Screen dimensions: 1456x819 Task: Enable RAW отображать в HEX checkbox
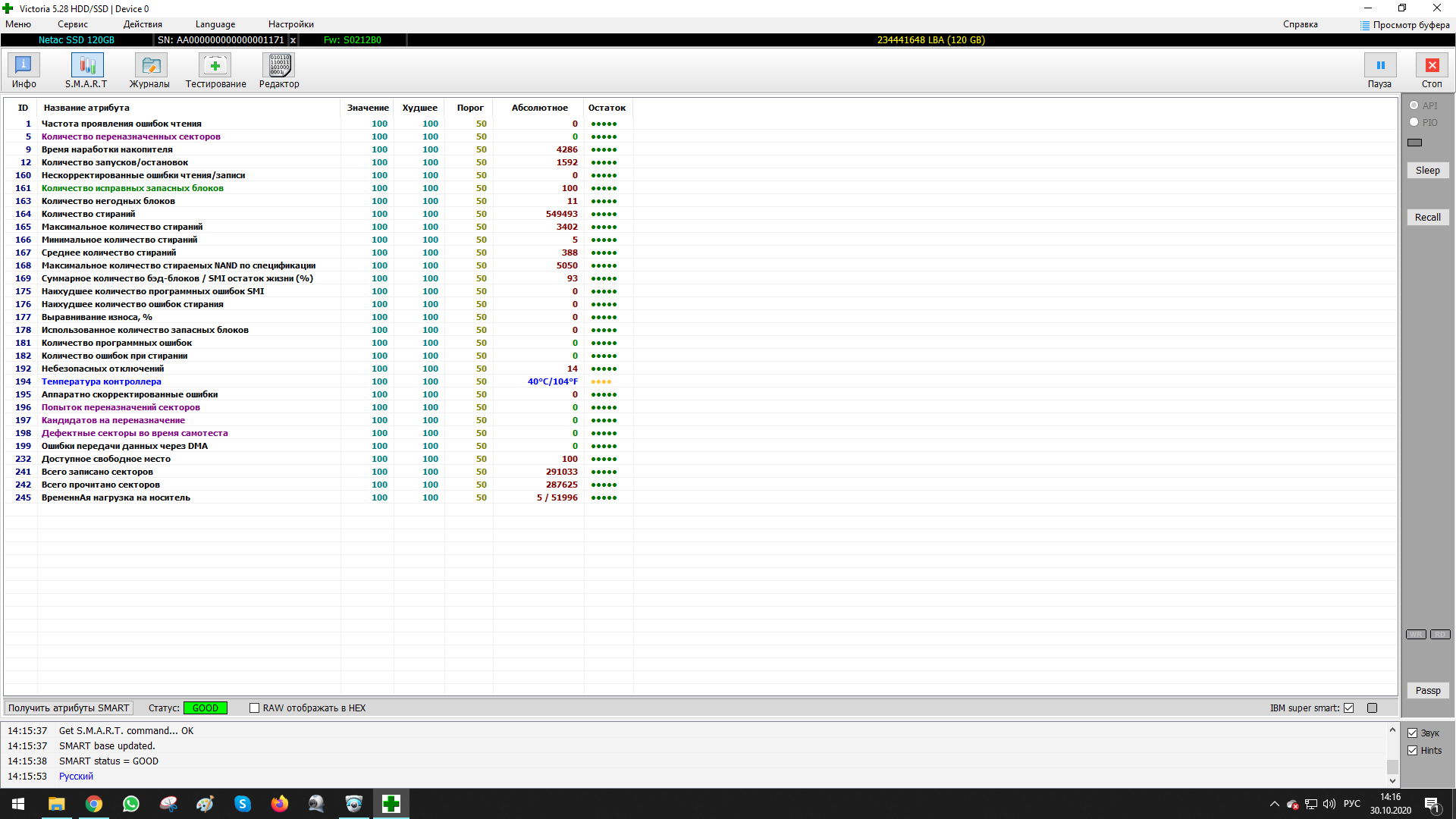pyautogui.click(x=255, y=708)
